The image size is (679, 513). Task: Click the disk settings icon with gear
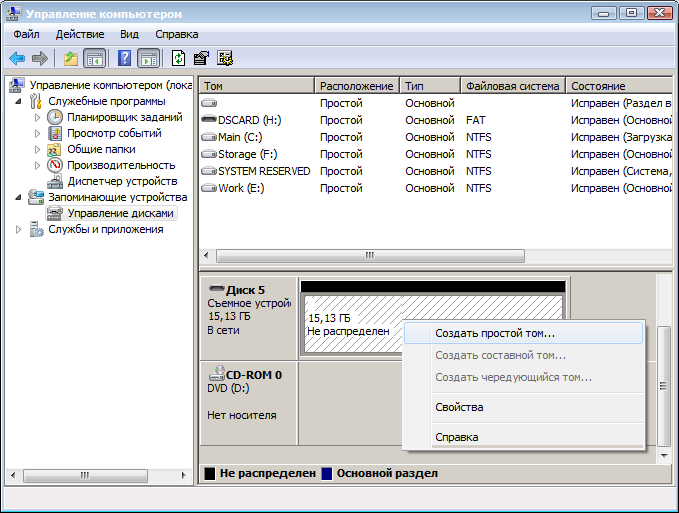224,58
